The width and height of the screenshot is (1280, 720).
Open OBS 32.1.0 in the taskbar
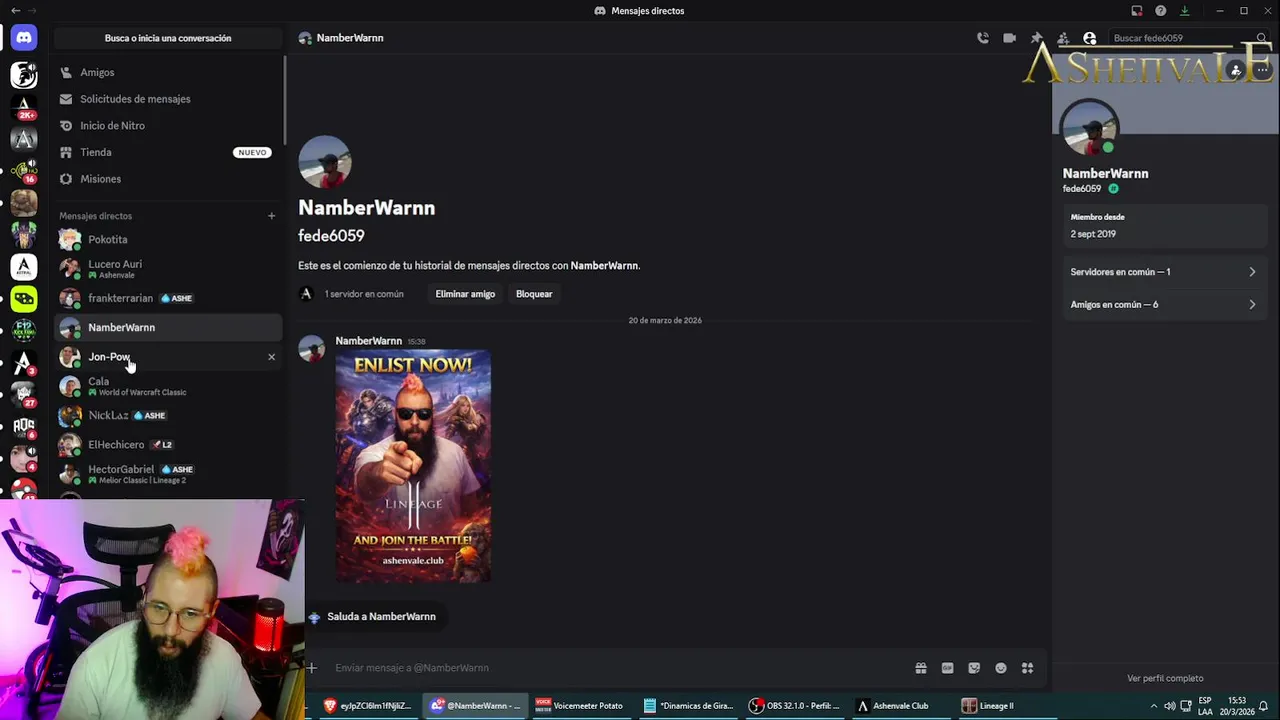tap(797, 706)
